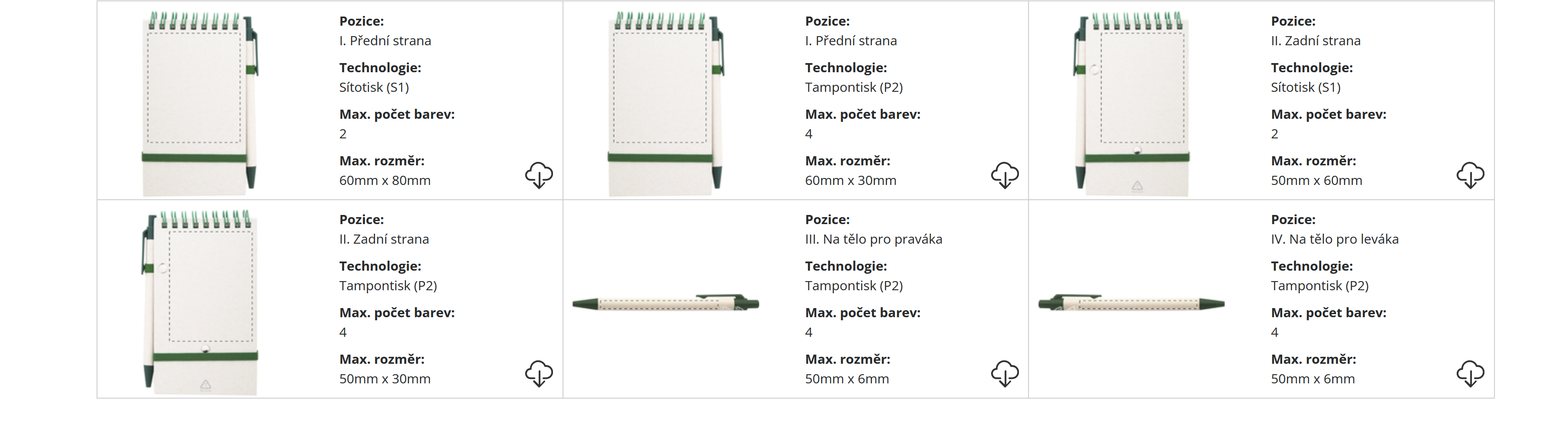Image resolution: width=1568 pixels, height=436 pixels.
Task: Select the '60mm x 80mm' size text
Action: 385,180
